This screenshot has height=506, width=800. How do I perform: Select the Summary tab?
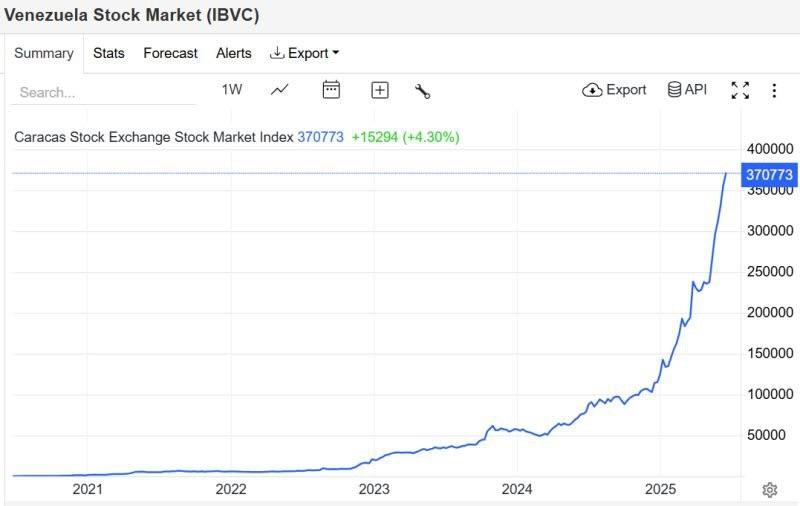pos(44,53)
